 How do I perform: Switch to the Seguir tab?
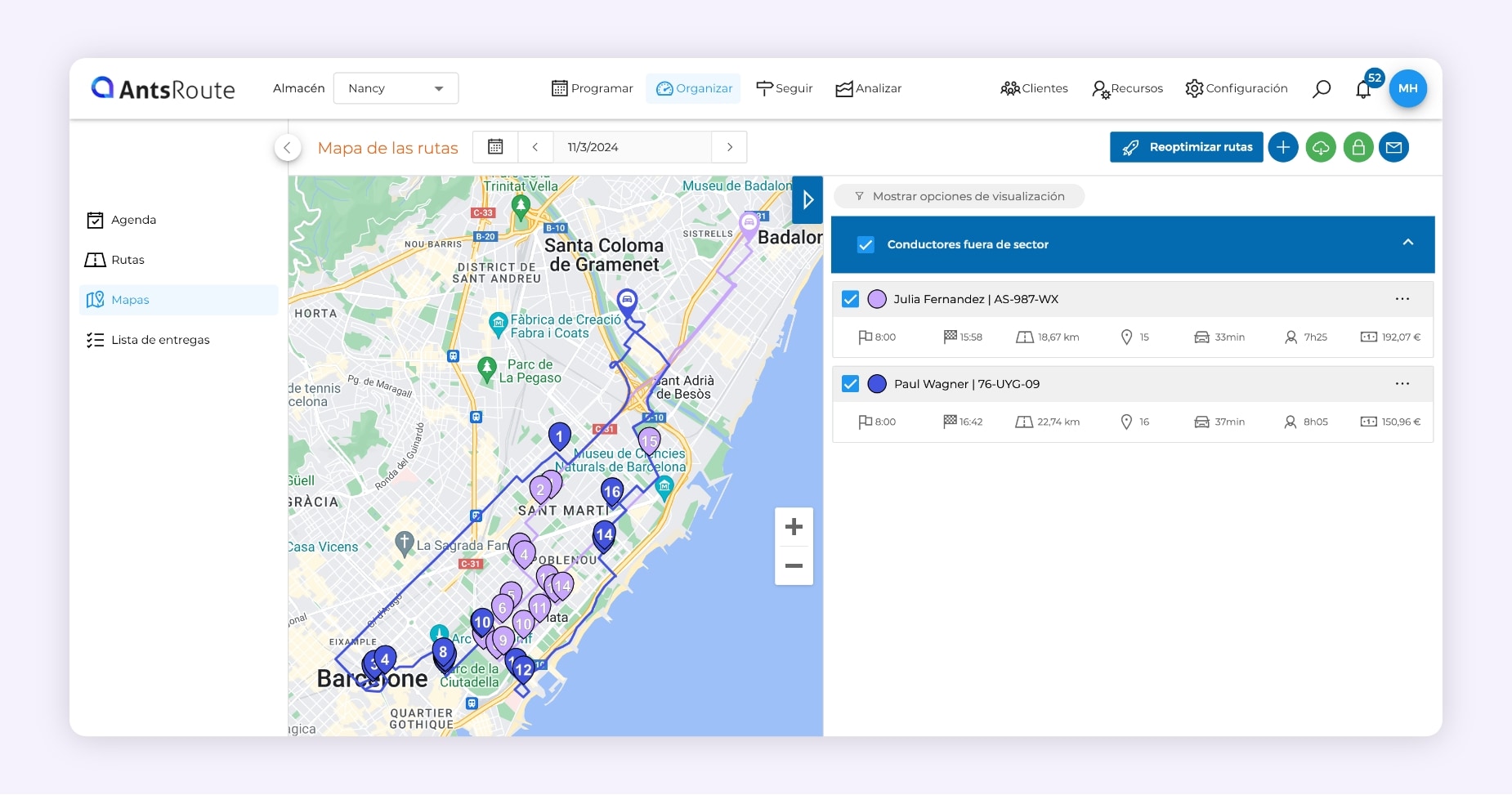click(784, 88)
